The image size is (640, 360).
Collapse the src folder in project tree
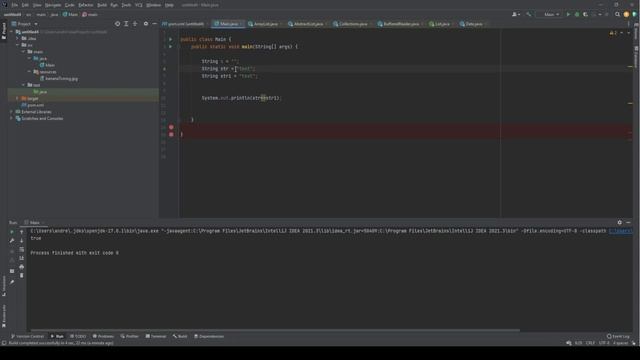[18, 45]
